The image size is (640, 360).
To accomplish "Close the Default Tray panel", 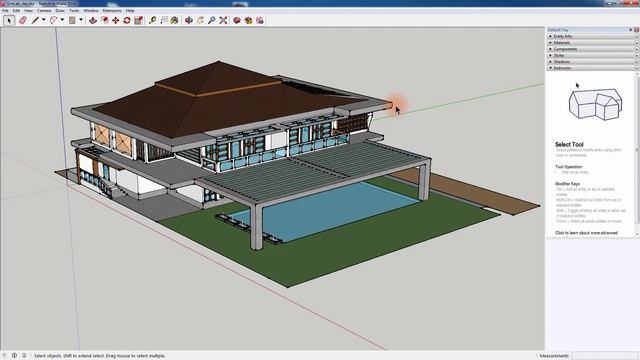I will click(636, 30).
